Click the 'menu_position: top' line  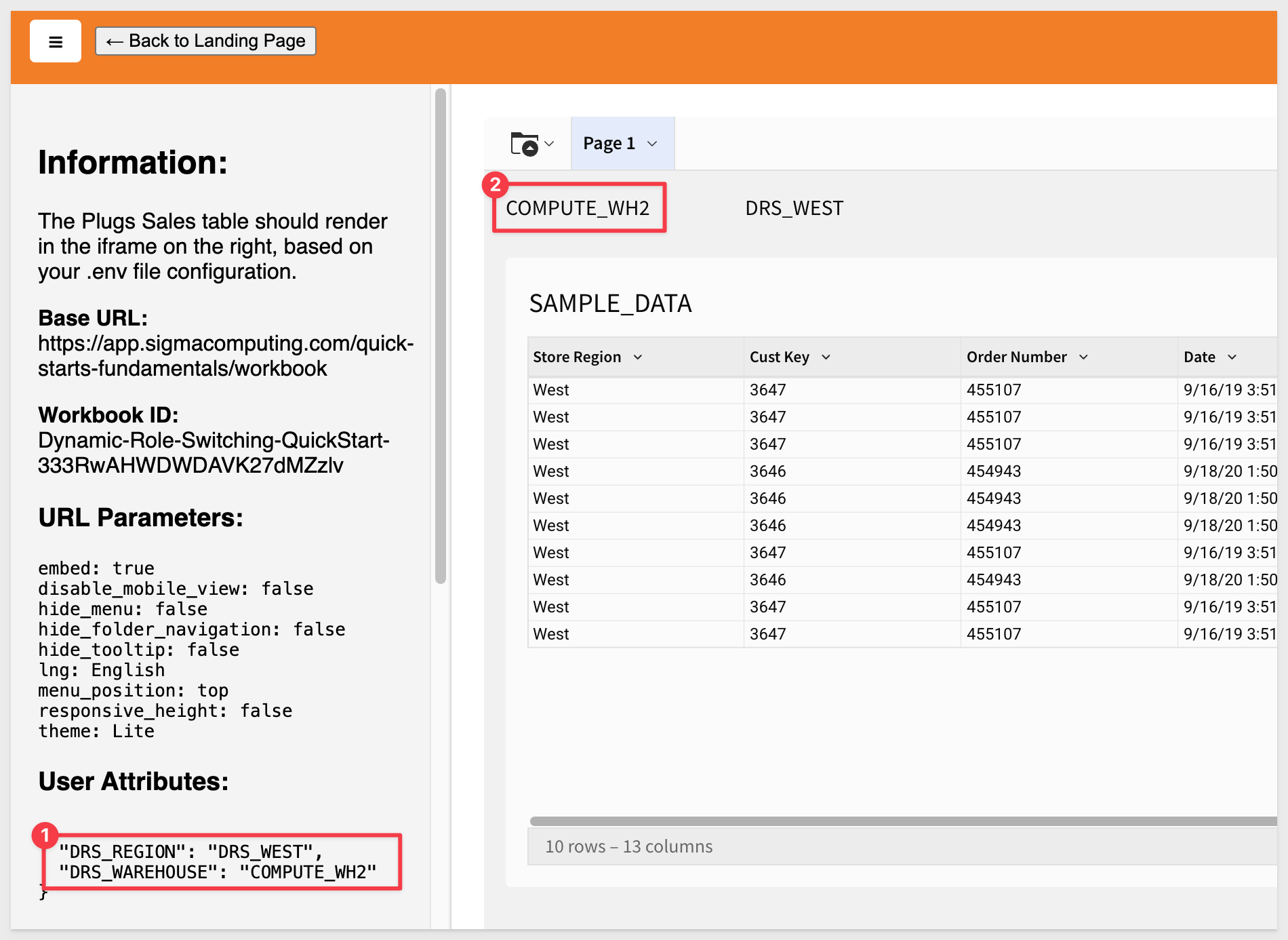134,690
